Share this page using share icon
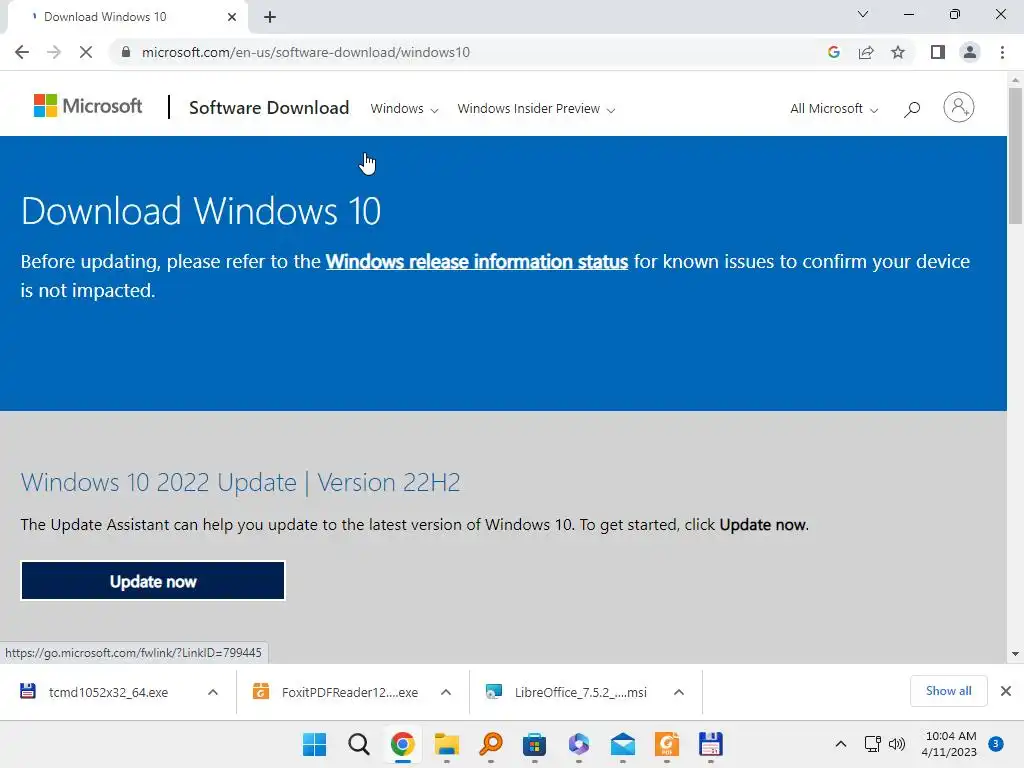 866,52
